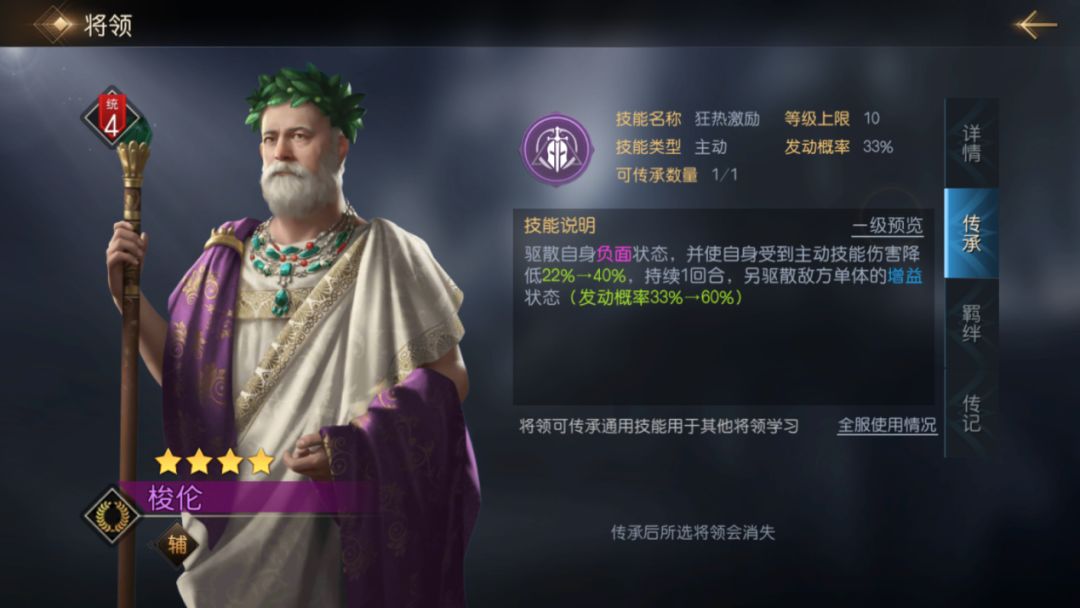Switch to the 羁绊 bonds tab
Viewport: 1080px width, 608px height.
(971, 324)
